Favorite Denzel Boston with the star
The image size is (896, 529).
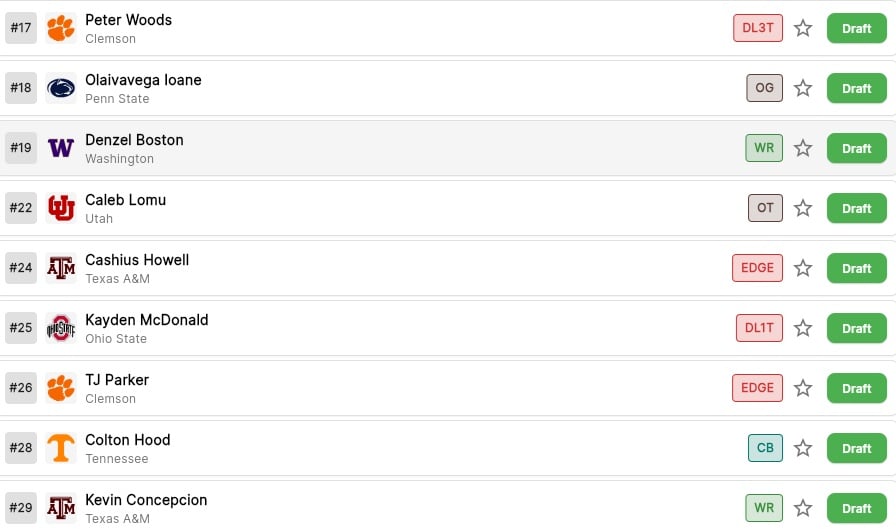click(803, 148)
